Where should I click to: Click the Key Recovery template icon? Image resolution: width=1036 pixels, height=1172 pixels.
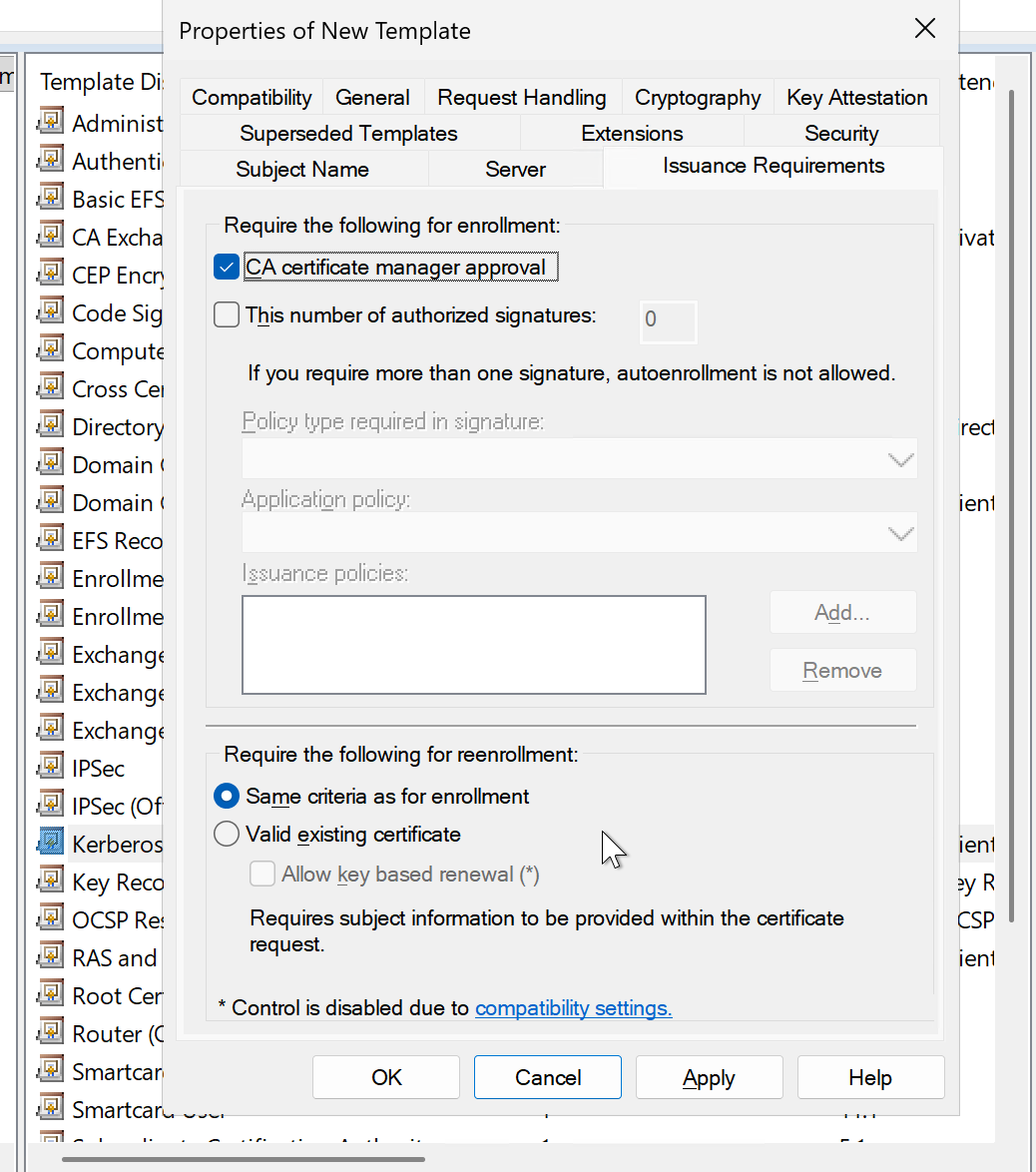[50, 881]
